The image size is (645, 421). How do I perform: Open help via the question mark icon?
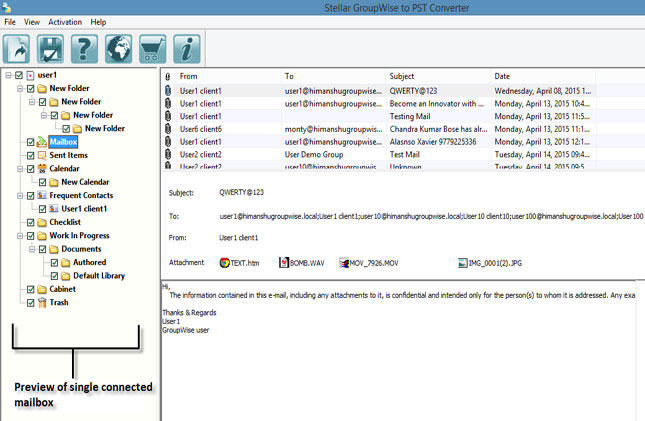[84, 49]
